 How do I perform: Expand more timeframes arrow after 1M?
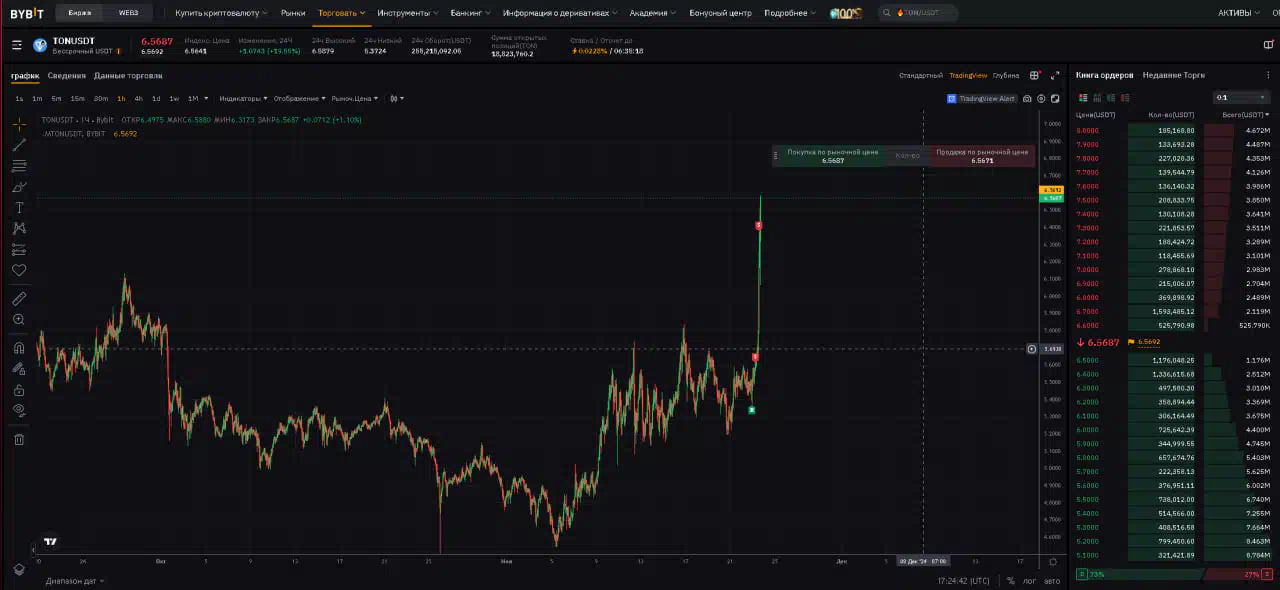[206, 98]
